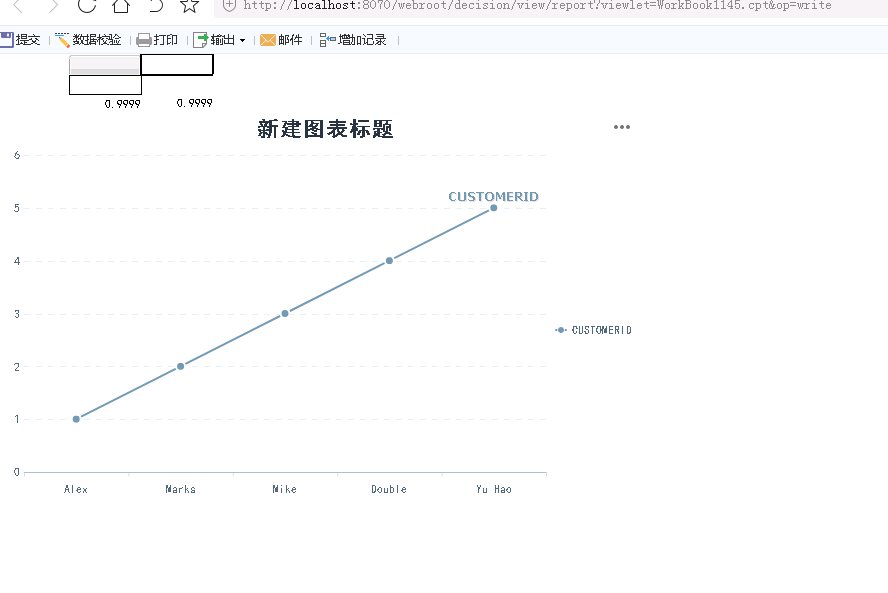This screenshot has height=593, width=888.
Task: Click the Double axis label
Action: (x=389, y=489)
